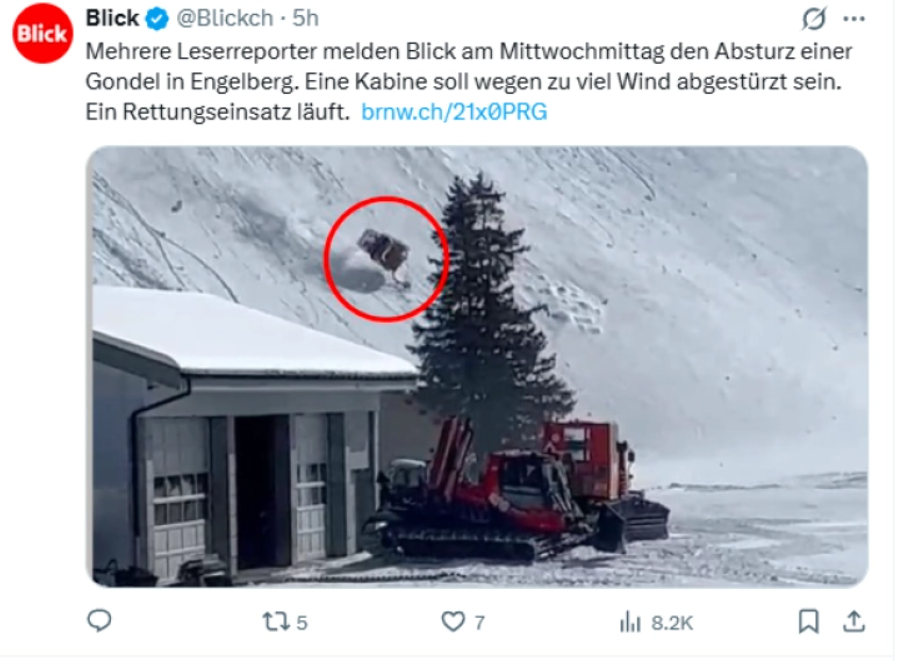Bookmark this tweet
The height and width of the screenshot is (661, 901).
[x=808, y=621]
